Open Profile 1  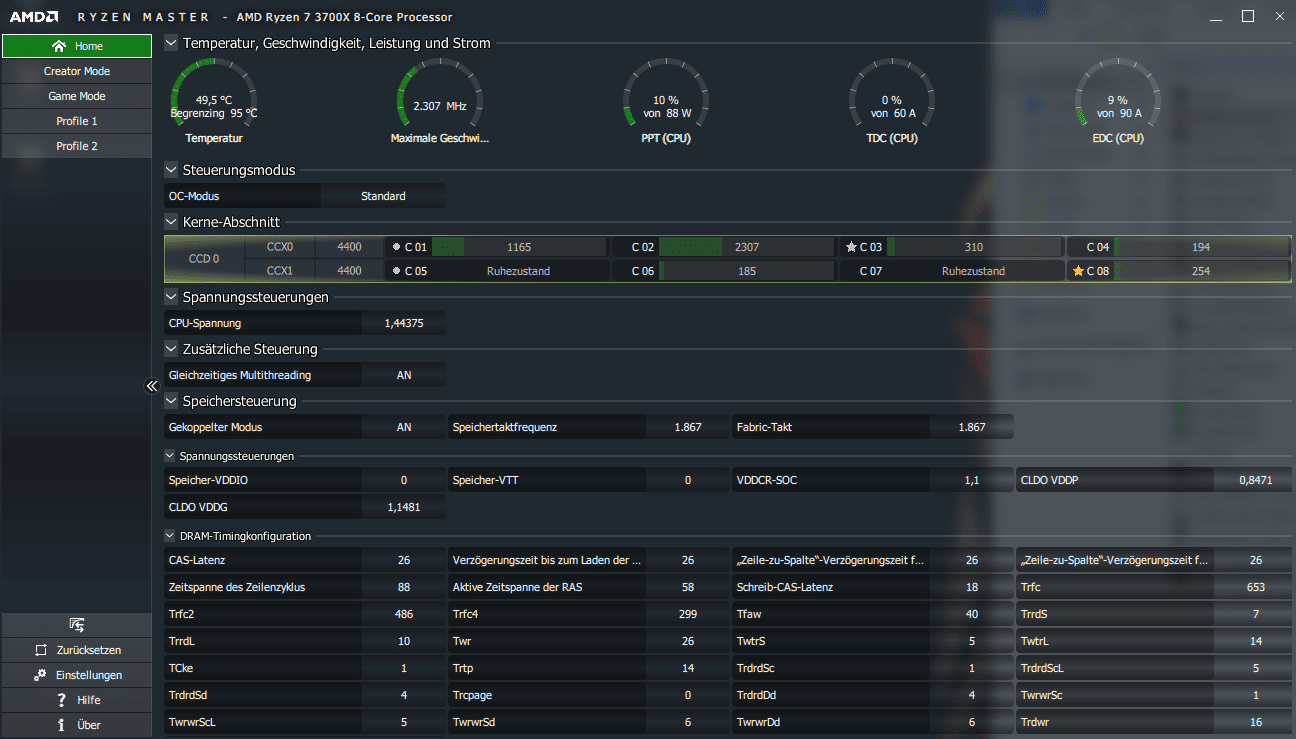coord(77,121)
